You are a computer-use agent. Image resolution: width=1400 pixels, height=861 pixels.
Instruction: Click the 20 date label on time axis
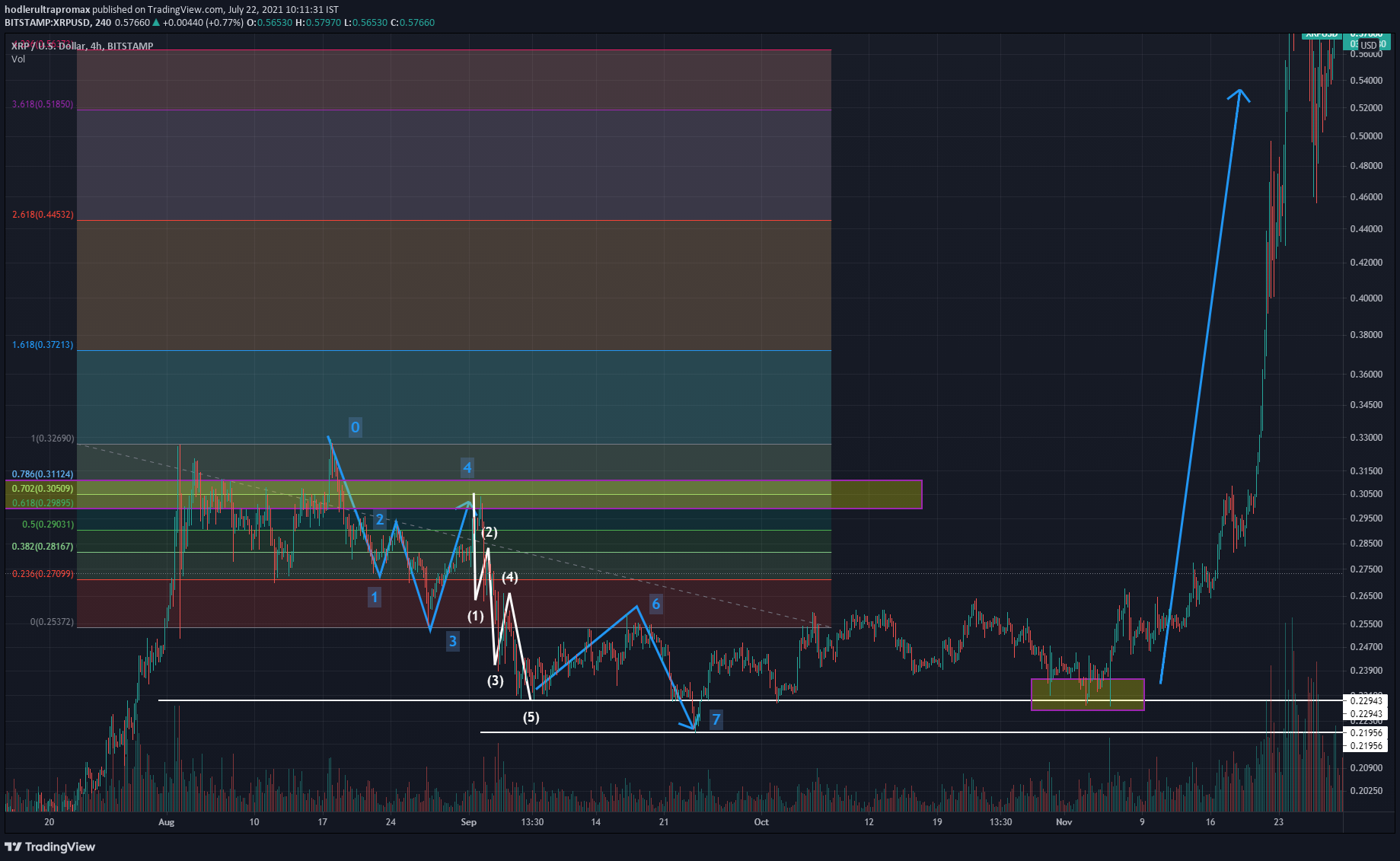[x=49, y=822]
